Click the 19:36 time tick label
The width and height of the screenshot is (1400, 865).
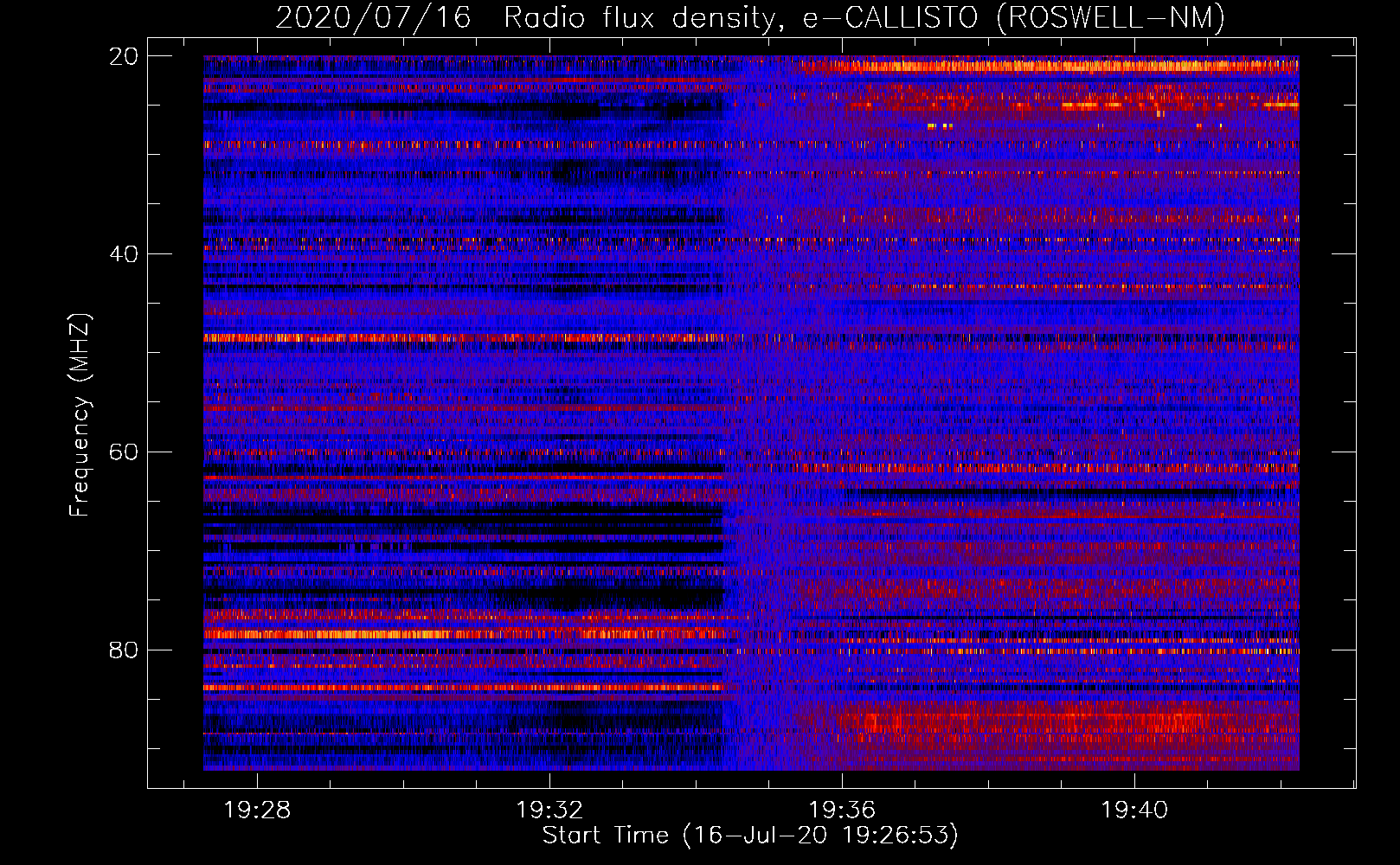tap(842, 811)
